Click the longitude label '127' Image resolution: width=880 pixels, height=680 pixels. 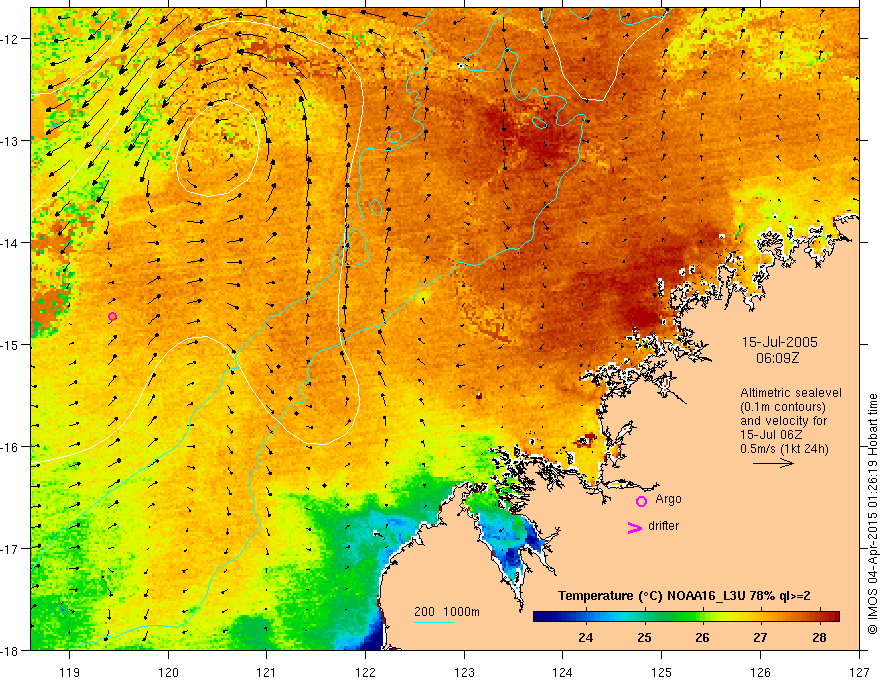(x=859, y=672)
